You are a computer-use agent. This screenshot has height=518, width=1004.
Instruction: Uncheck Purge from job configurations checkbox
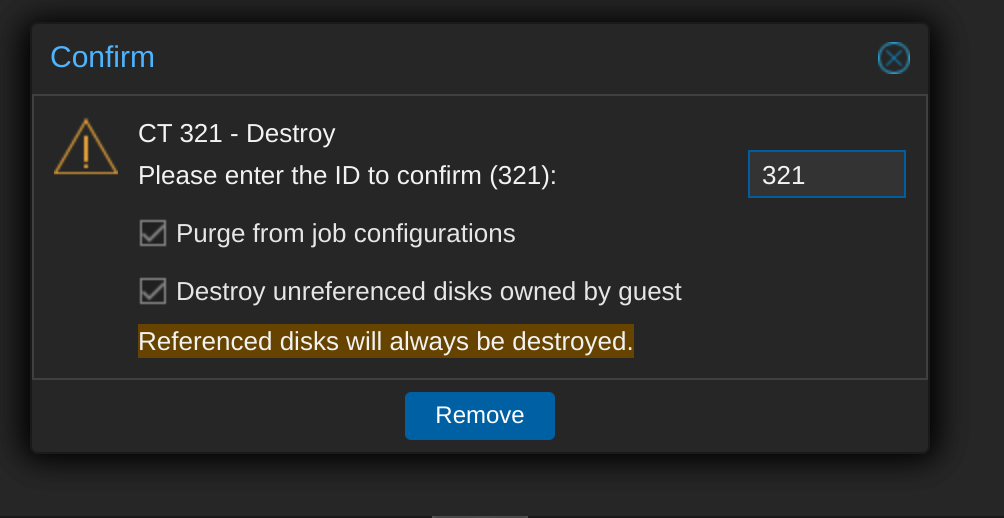click(x=153, y=233)
